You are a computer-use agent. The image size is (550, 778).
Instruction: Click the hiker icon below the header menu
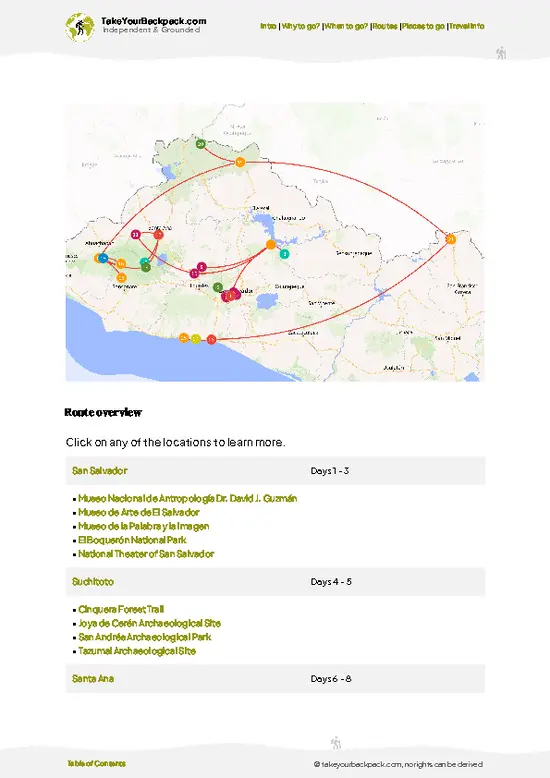(x=501, y=53)
